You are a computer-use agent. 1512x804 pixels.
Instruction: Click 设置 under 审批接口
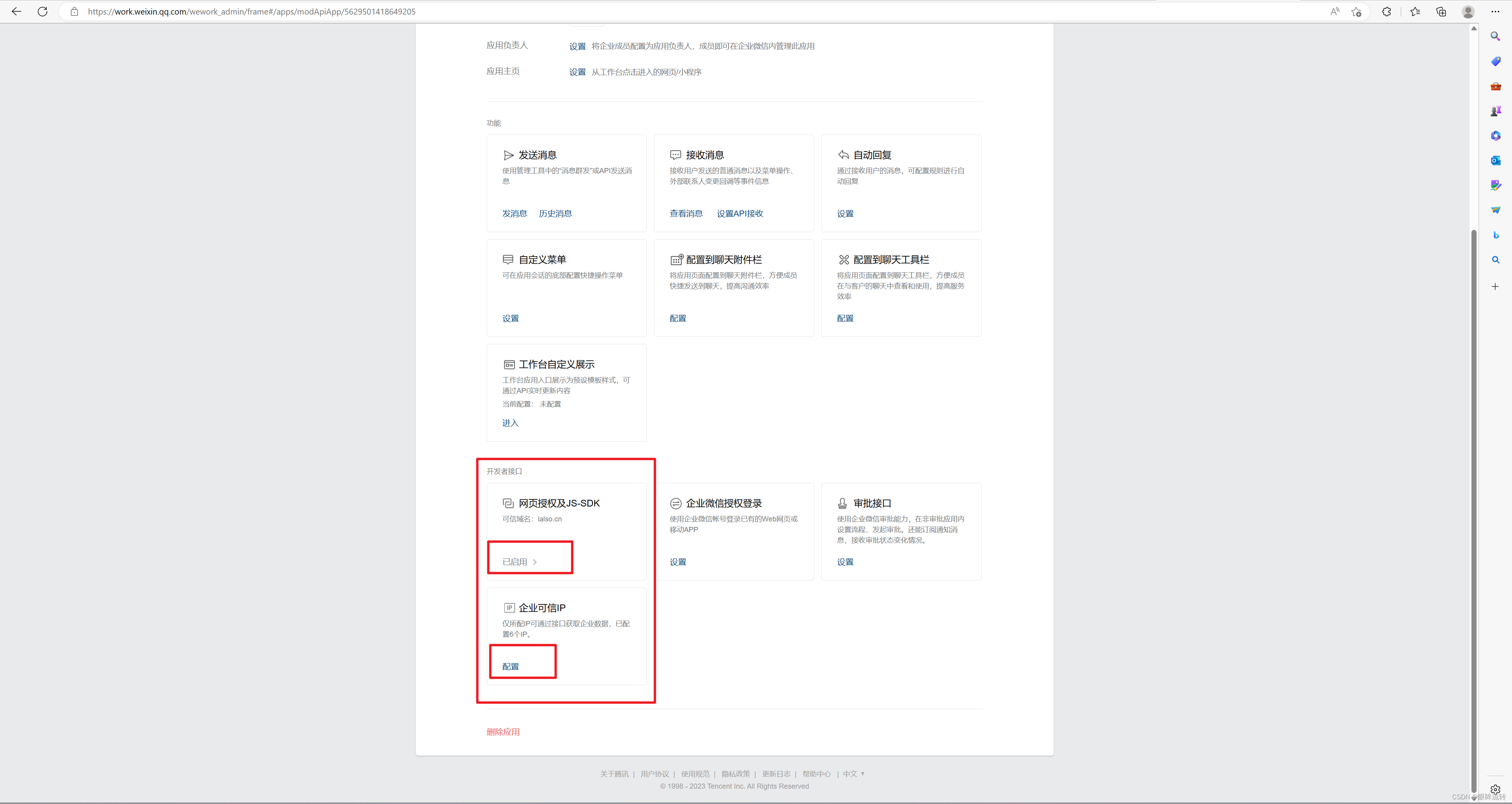pos(845,562)
